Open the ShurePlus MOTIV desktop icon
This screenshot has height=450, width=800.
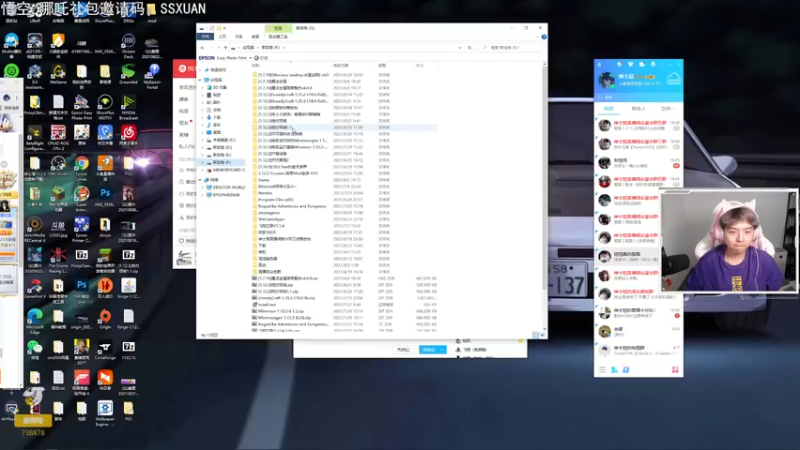click(105, 107)
